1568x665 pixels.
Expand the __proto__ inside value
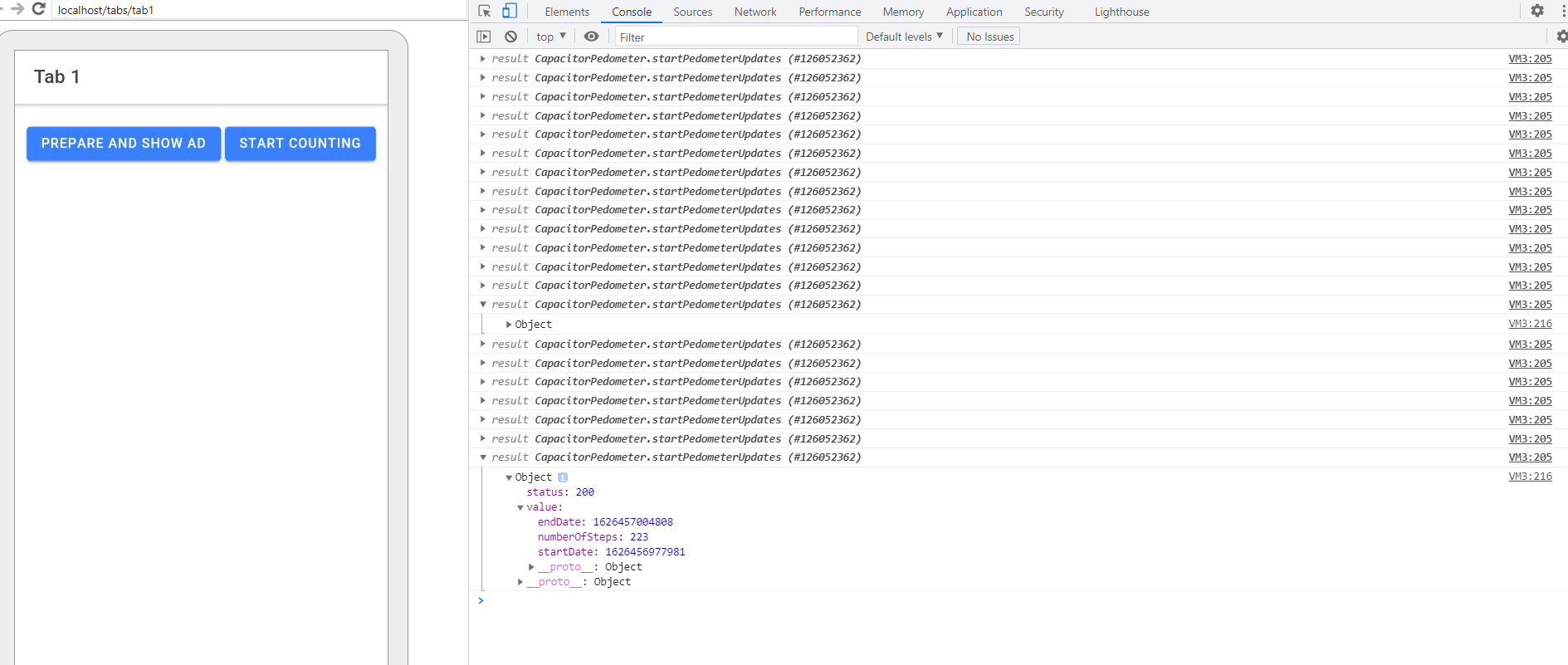click(531, 567)
